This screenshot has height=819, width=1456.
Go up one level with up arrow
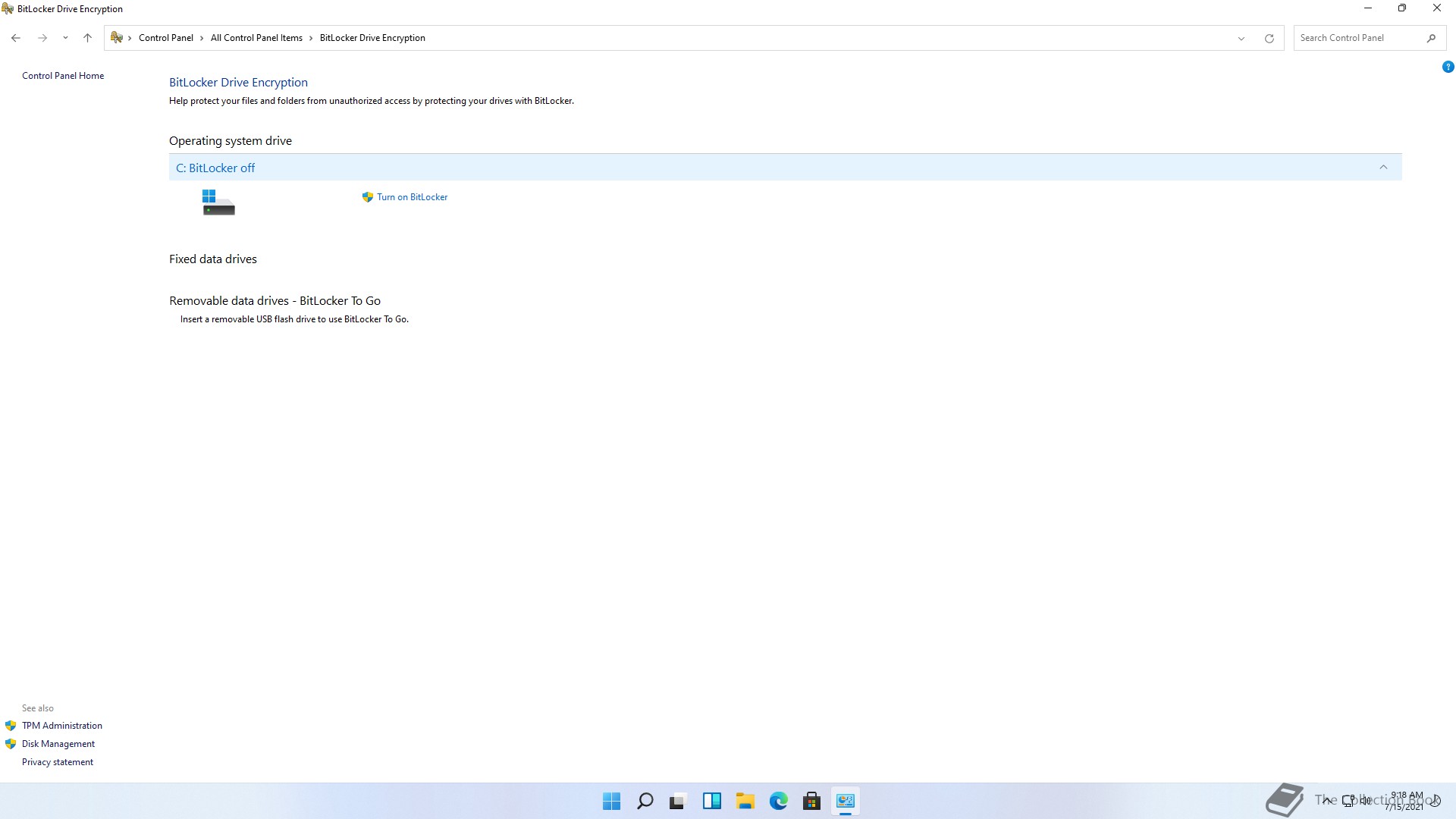87,38
